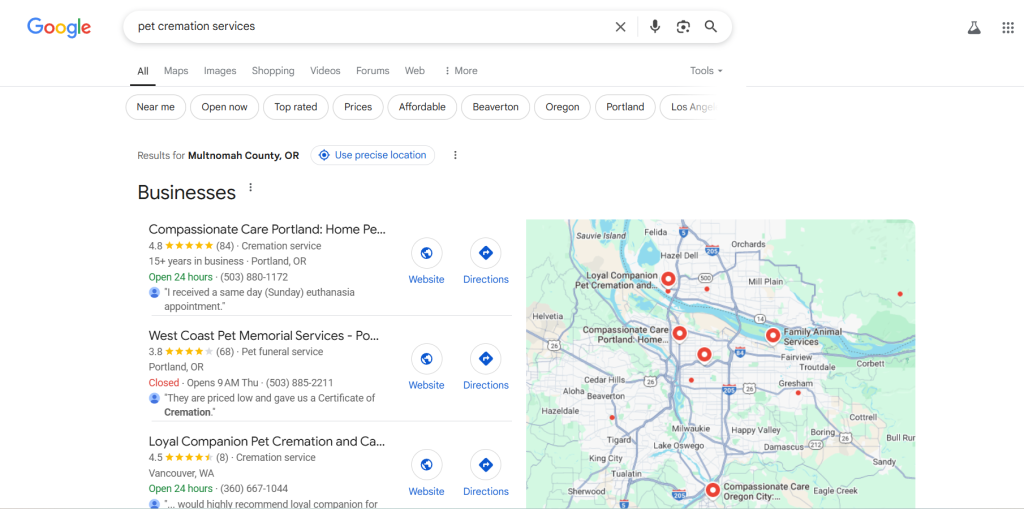Open Website icon for West Coast Pet Memorial
1024x509 pixels.
426,359
